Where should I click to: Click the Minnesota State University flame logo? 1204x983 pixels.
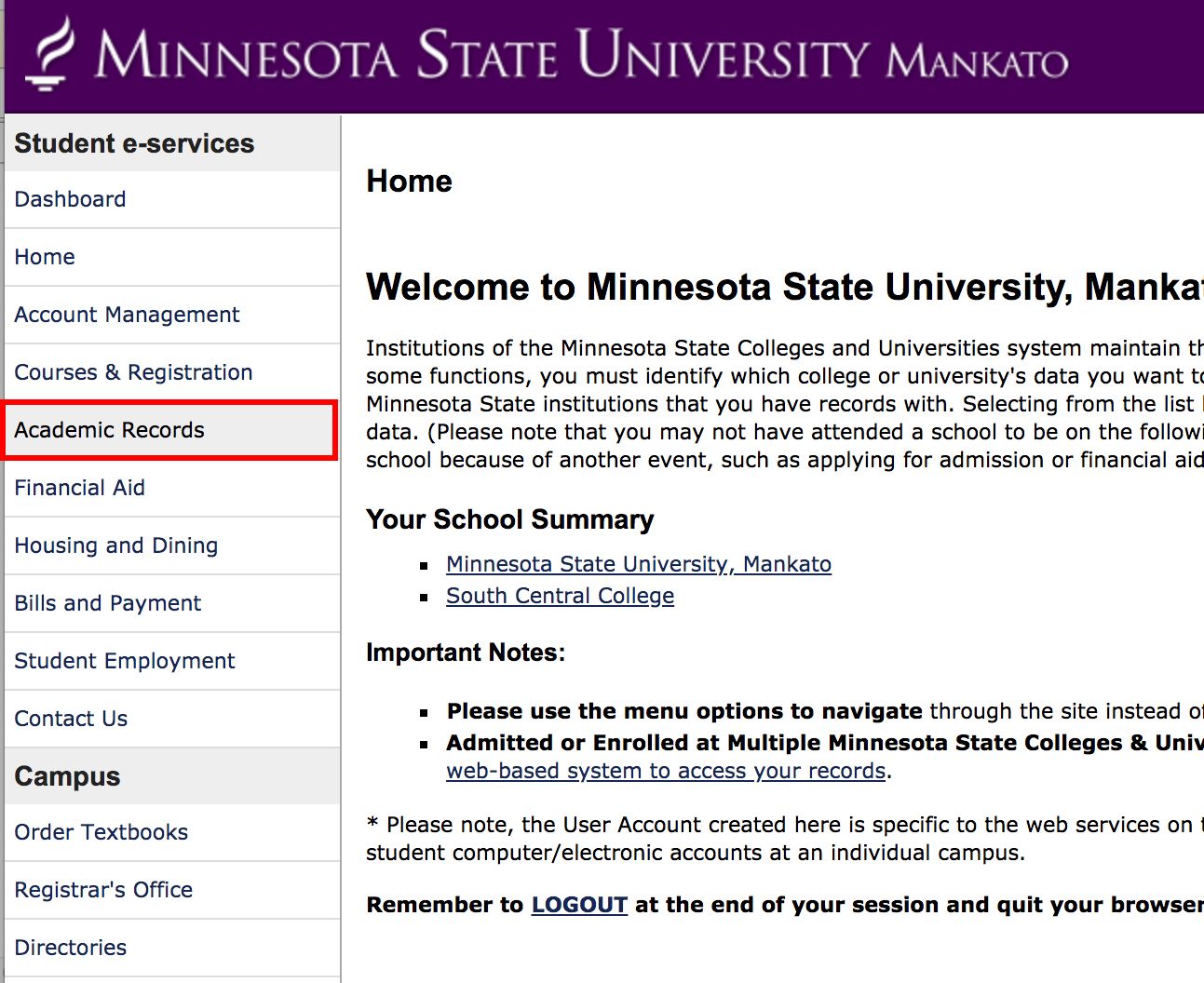coord(49,54)
